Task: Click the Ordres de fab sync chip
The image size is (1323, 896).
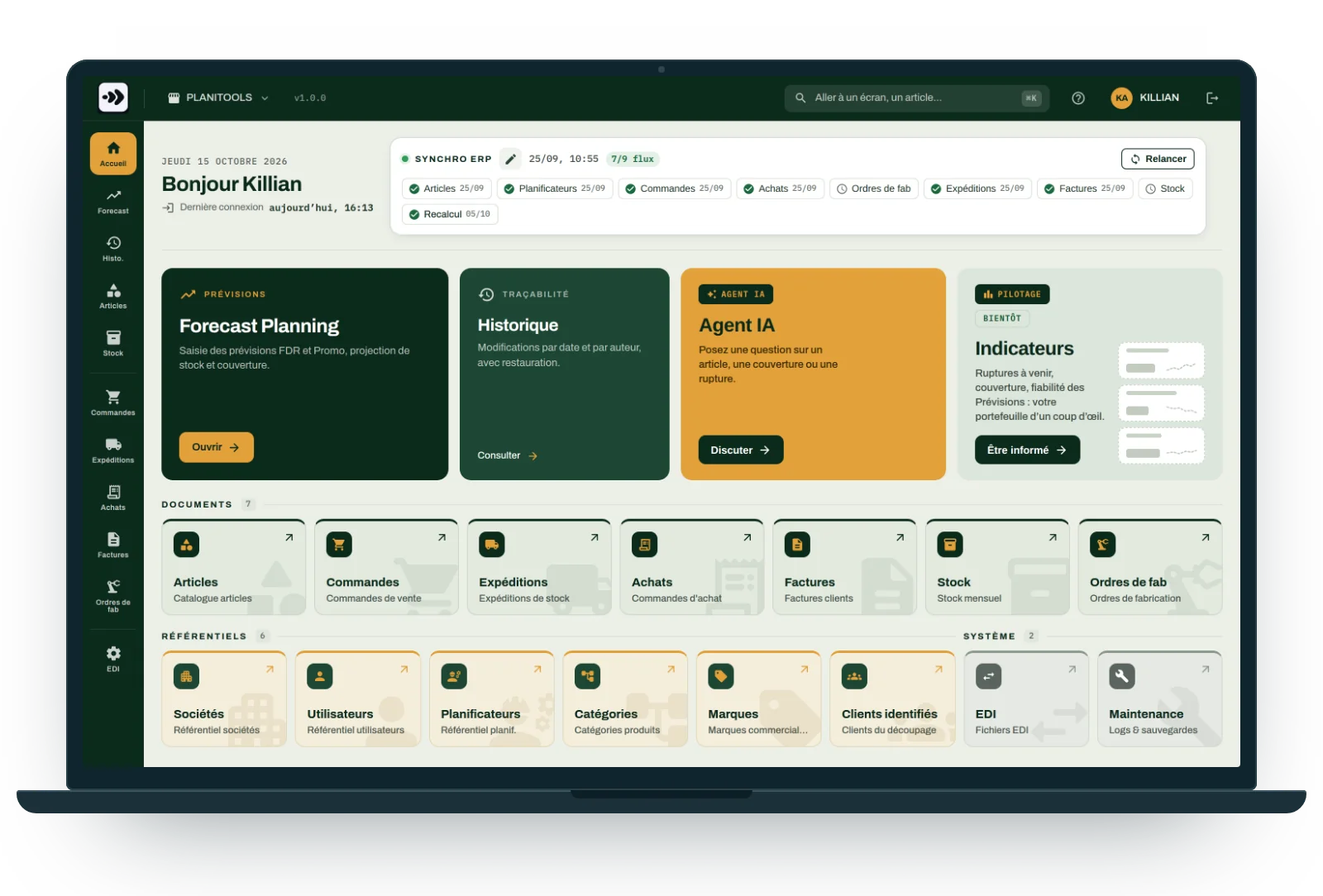Action: pyautogui.click(x=874, y=188)
